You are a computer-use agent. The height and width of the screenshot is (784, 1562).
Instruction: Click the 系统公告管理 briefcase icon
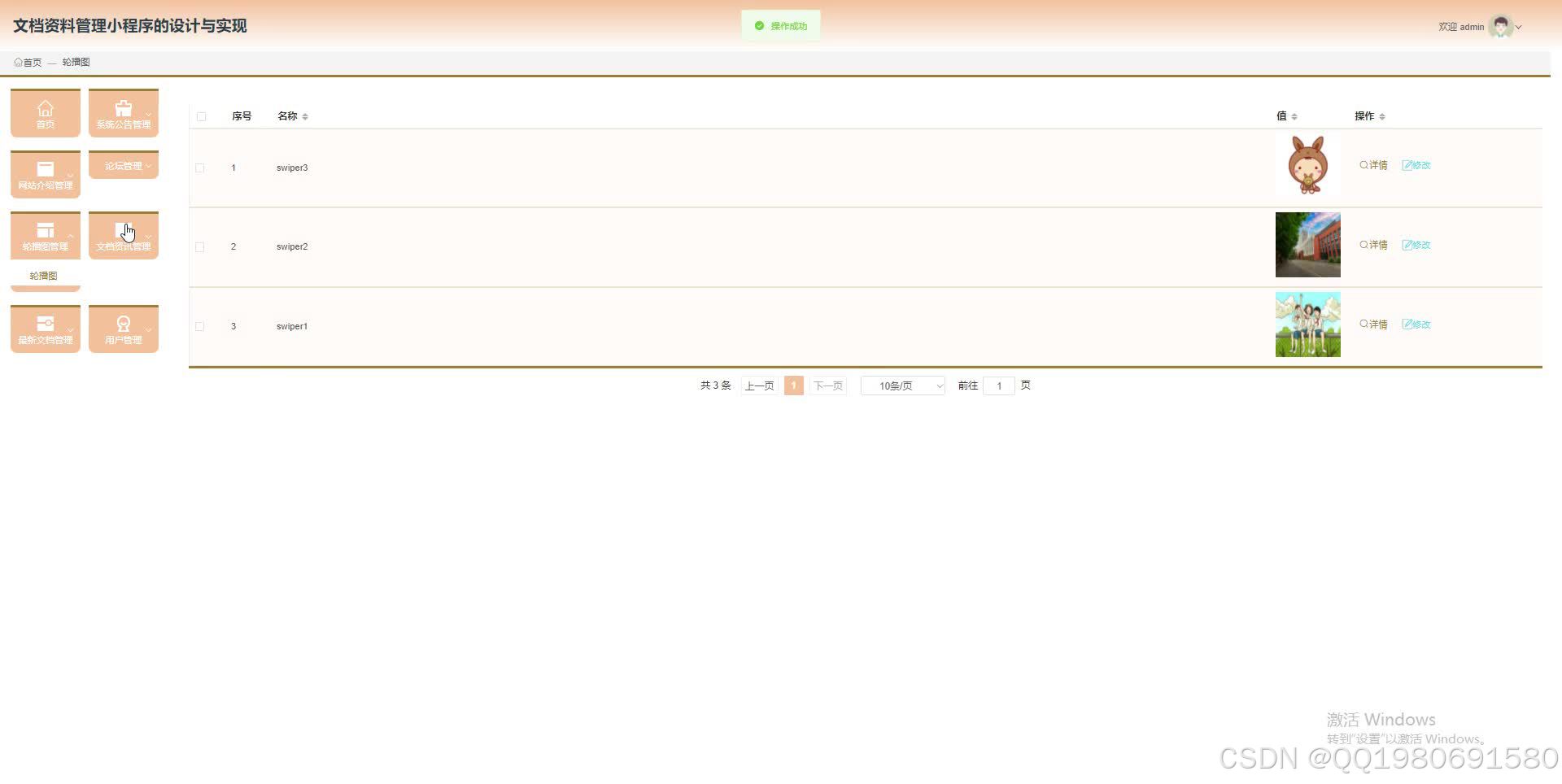[123, 107]
